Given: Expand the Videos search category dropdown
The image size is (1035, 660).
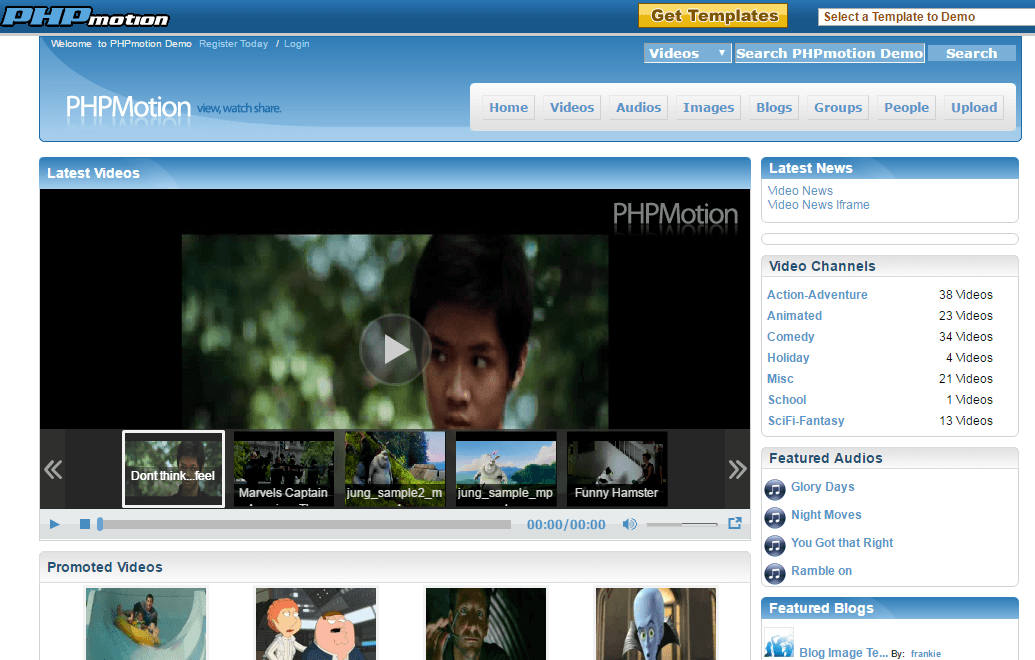Looking at the screenshot, I should click(687, 53).
